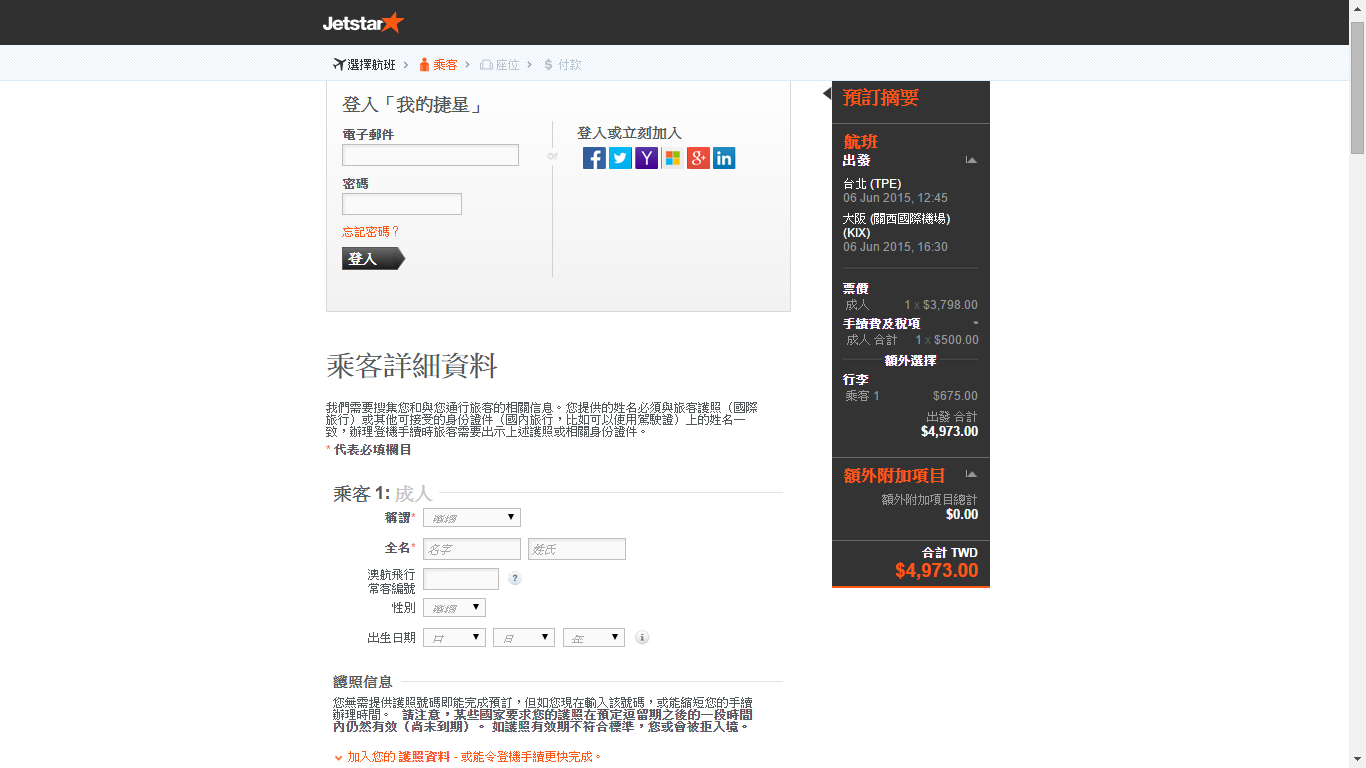Click the question mark help icon beside 澳航飛行常客編號
Viewport: 1366px width, 768px height.
pos(515,578)
